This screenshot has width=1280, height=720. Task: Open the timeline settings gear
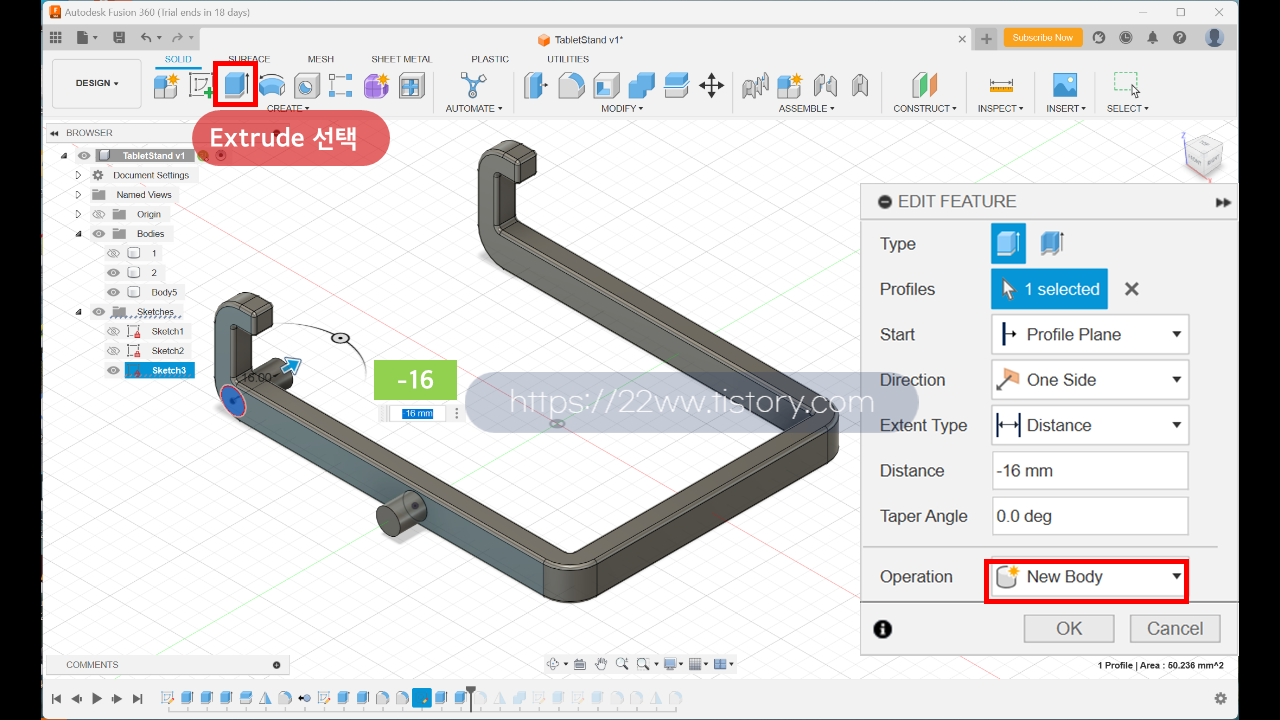tap(1220, 698)
